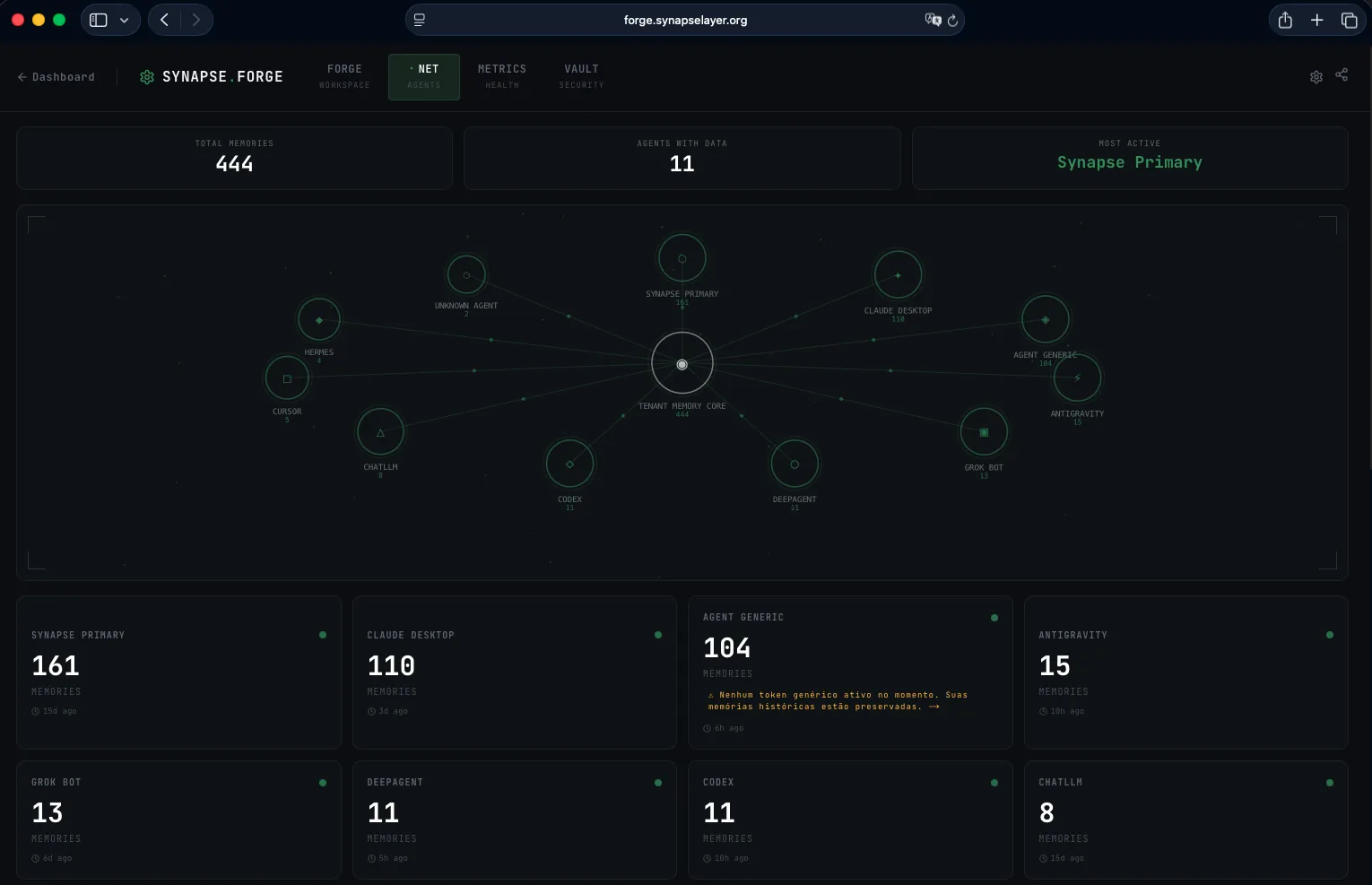
Task: Reload the page in address bar
Action: click(952, 20)
